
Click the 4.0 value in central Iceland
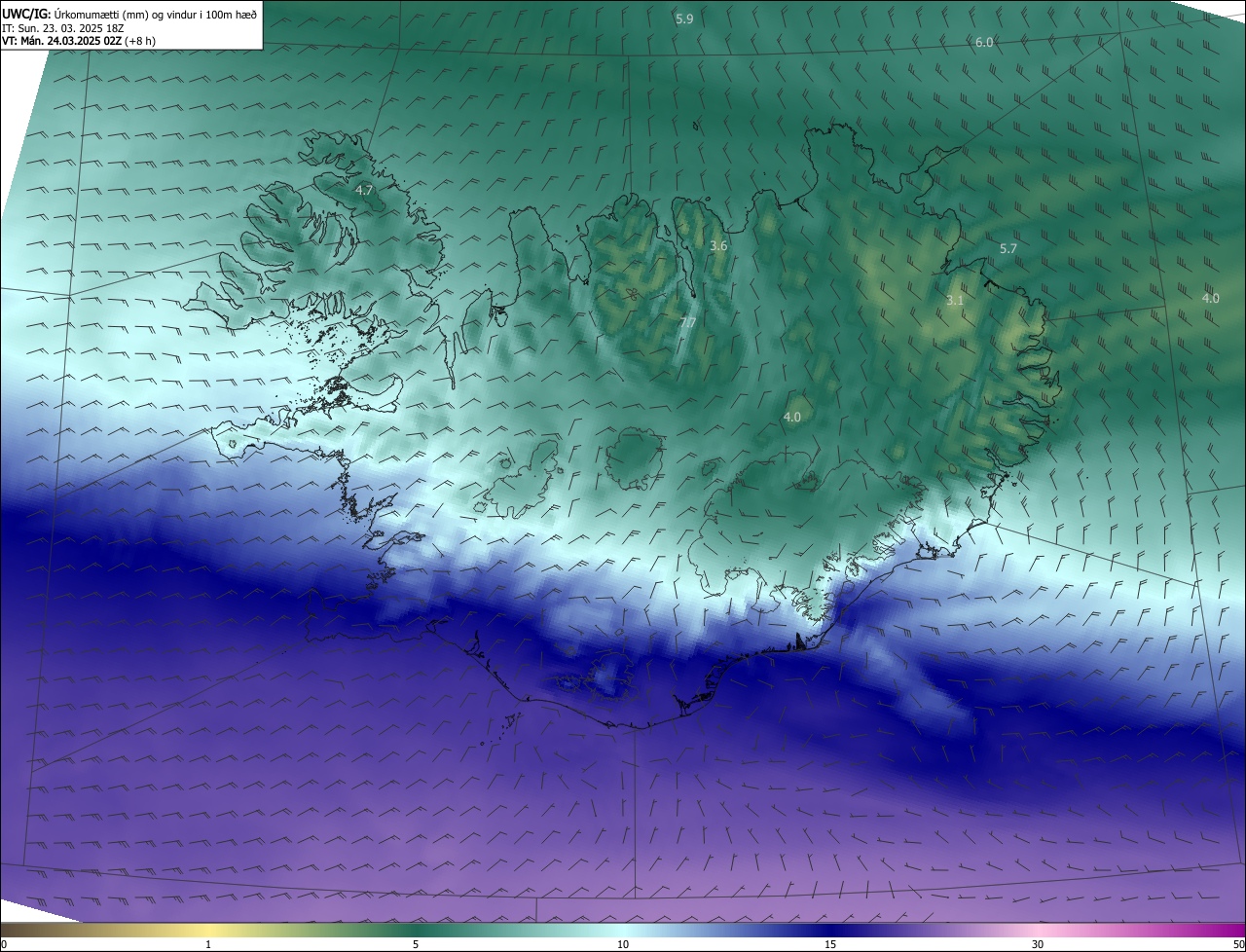pos(792,417)
